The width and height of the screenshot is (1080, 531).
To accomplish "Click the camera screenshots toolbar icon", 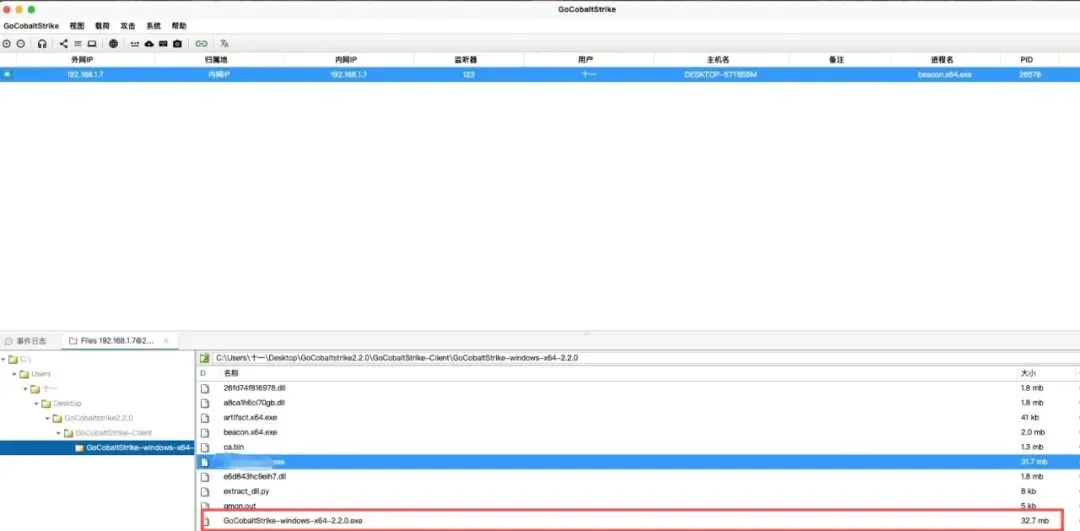I will pyautogui.click(x=177, y=43).
